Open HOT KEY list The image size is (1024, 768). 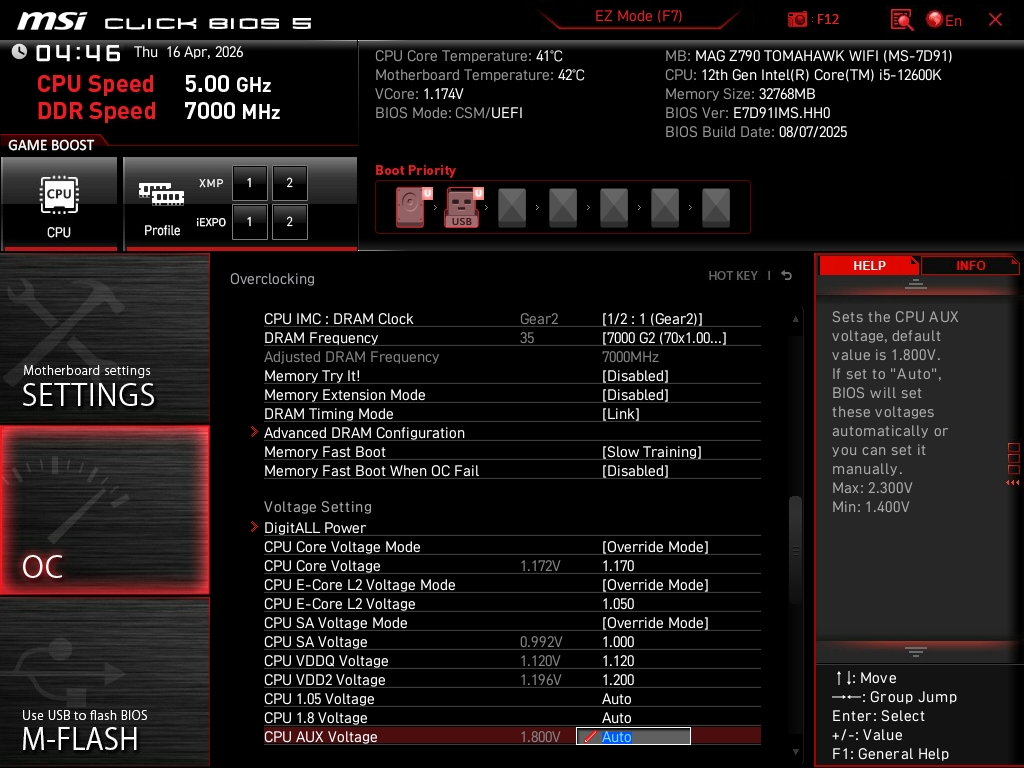733,276
